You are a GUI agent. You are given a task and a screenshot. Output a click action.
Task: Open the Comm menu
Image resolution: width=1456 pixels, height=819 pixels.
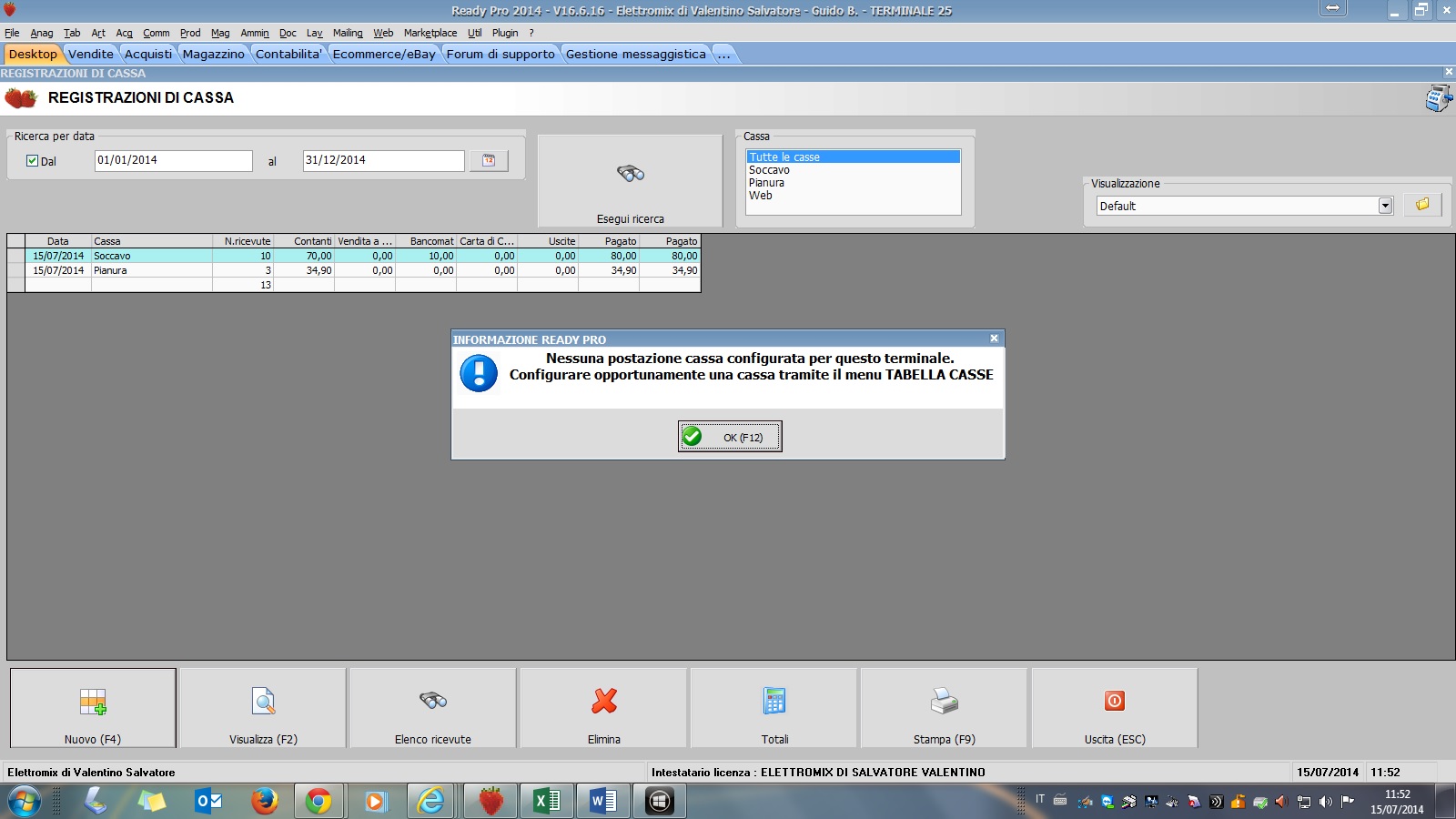[157, 33]
